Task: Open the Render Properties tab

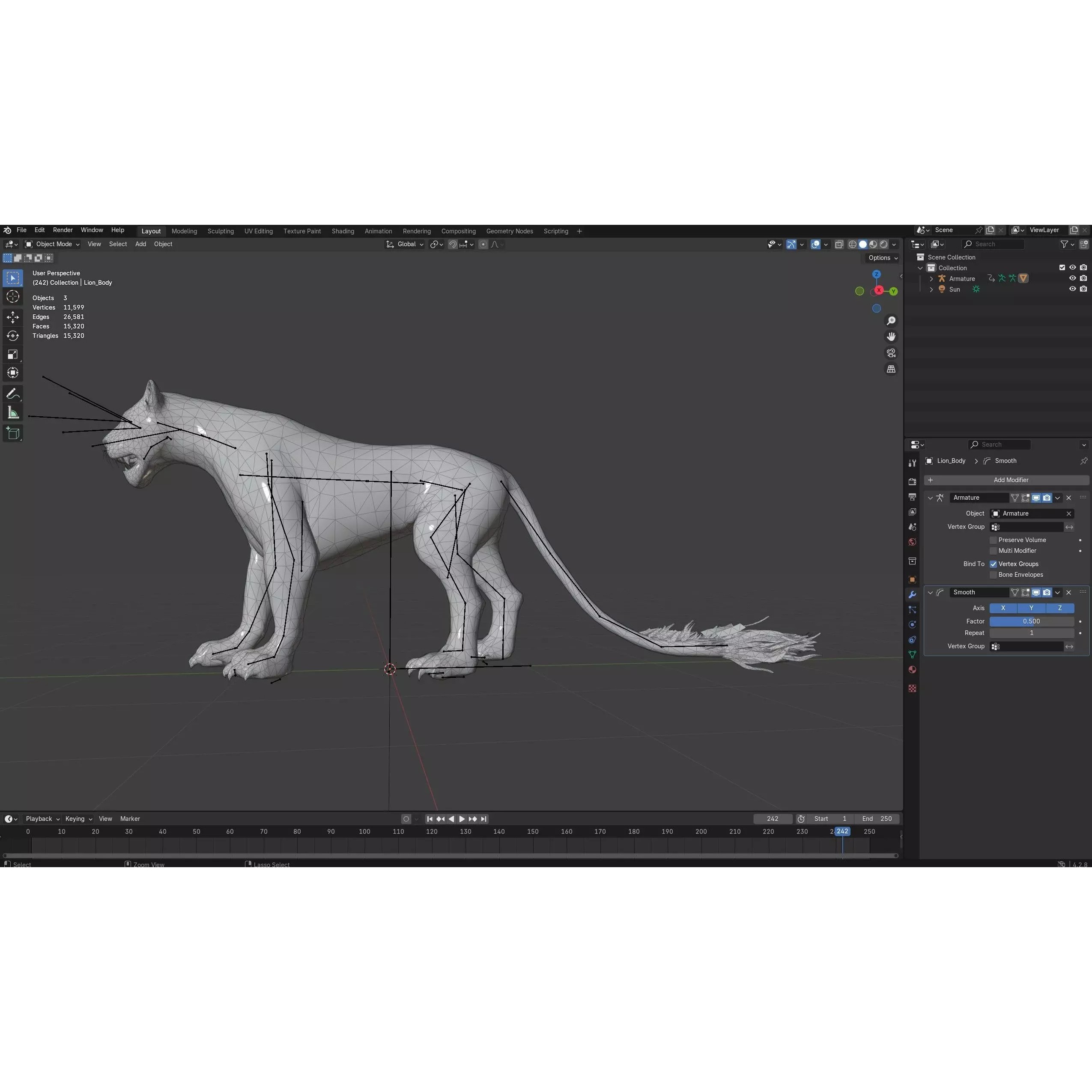Action: [x=912, y=482]
